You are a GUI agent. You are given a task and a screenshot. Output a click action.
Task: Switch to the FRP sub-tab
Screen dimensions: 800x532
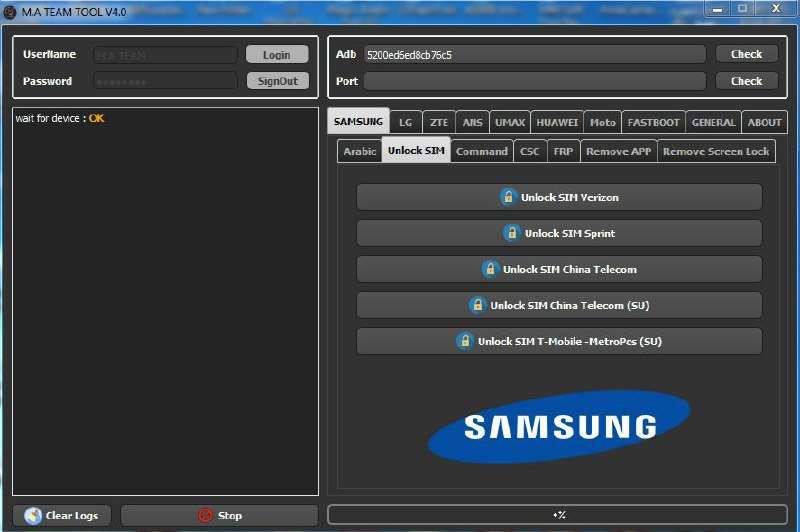563,151
